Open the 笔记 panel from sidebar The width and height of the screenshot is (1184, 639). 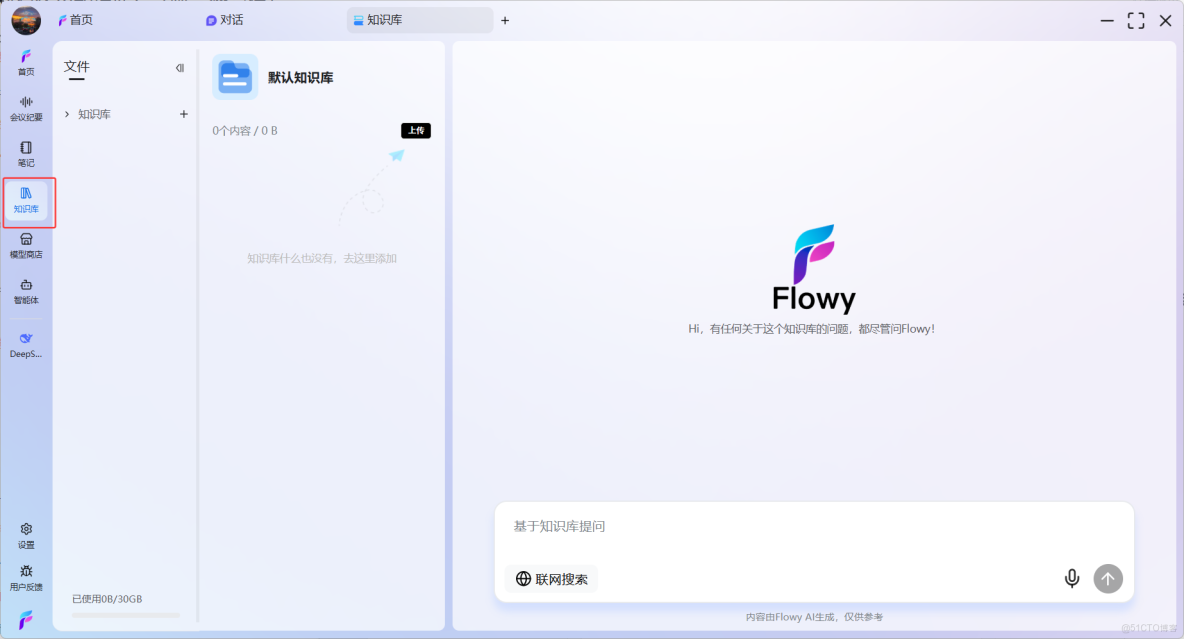26,152
